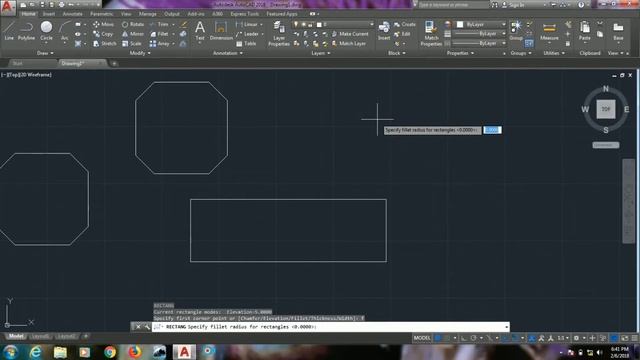
Task: Click the Group tool
Action: click(x=516, y=31)
